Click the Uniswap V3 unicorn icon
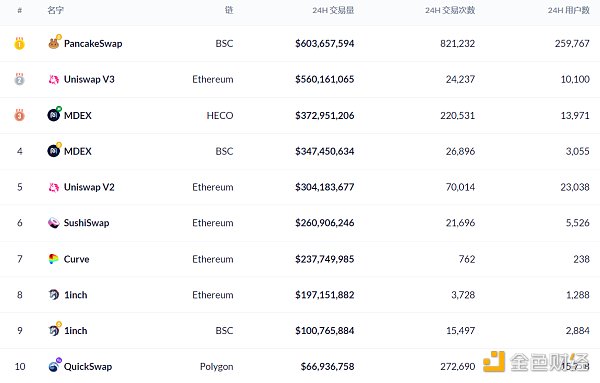The width and height of the screenshot is (600, 383). tap(54, 79)
